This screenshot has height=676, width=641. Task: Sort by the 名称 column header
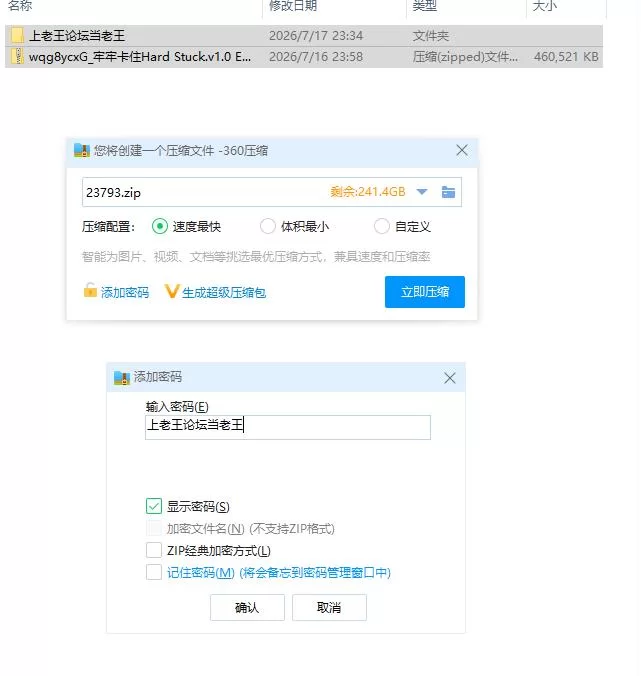20,6
